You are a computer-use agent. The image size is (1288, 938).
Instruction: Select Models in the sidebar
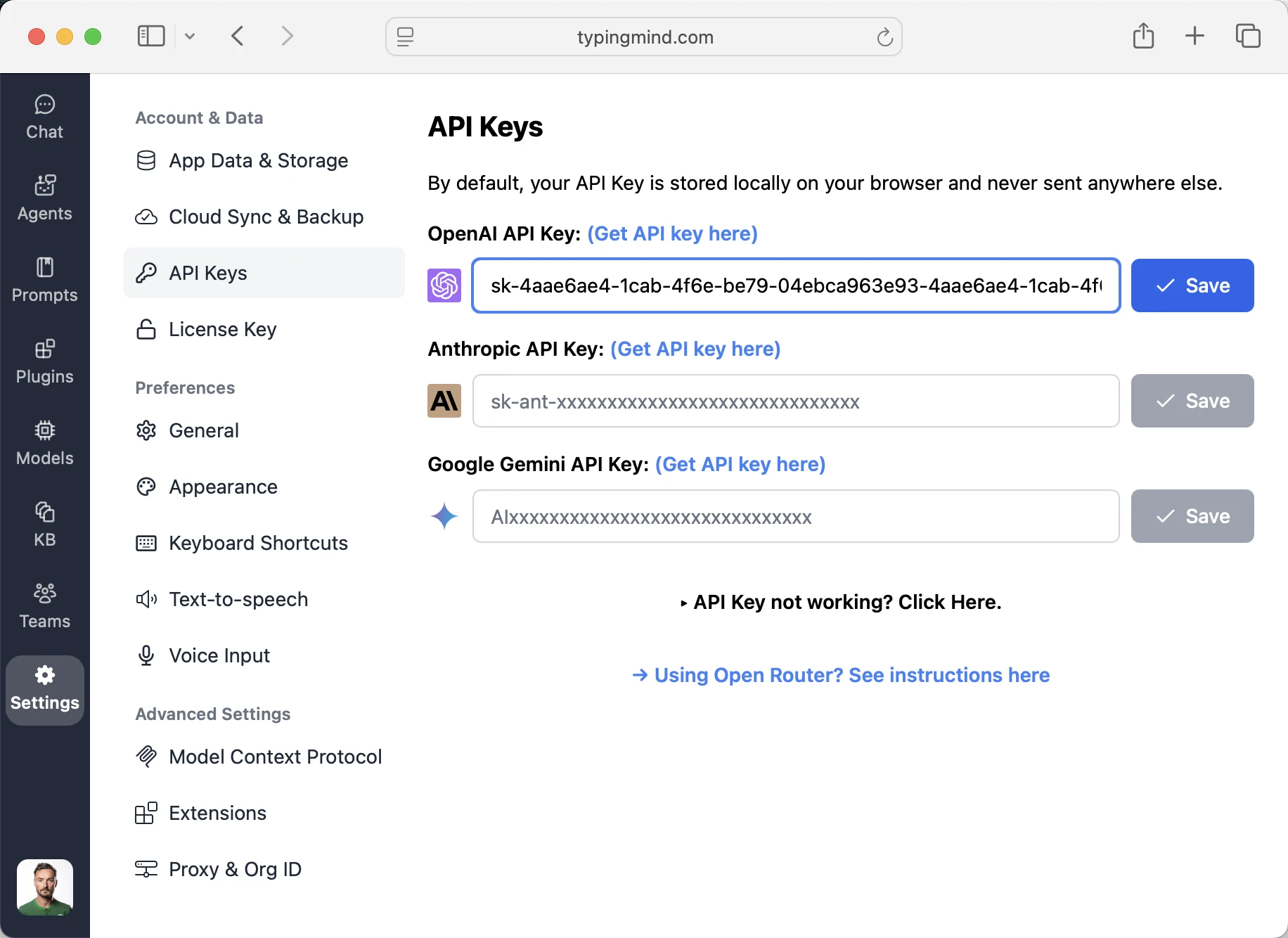[44, 442]
